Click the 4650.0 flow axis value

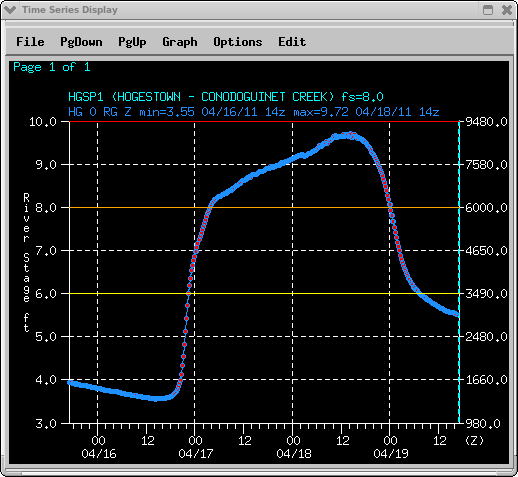pos(486,251)
